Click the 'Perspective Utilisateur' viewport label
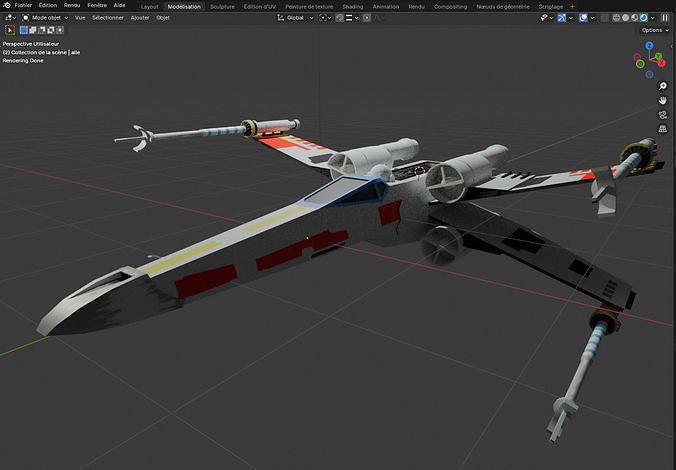The image size is (676, 470). [31, 44]
